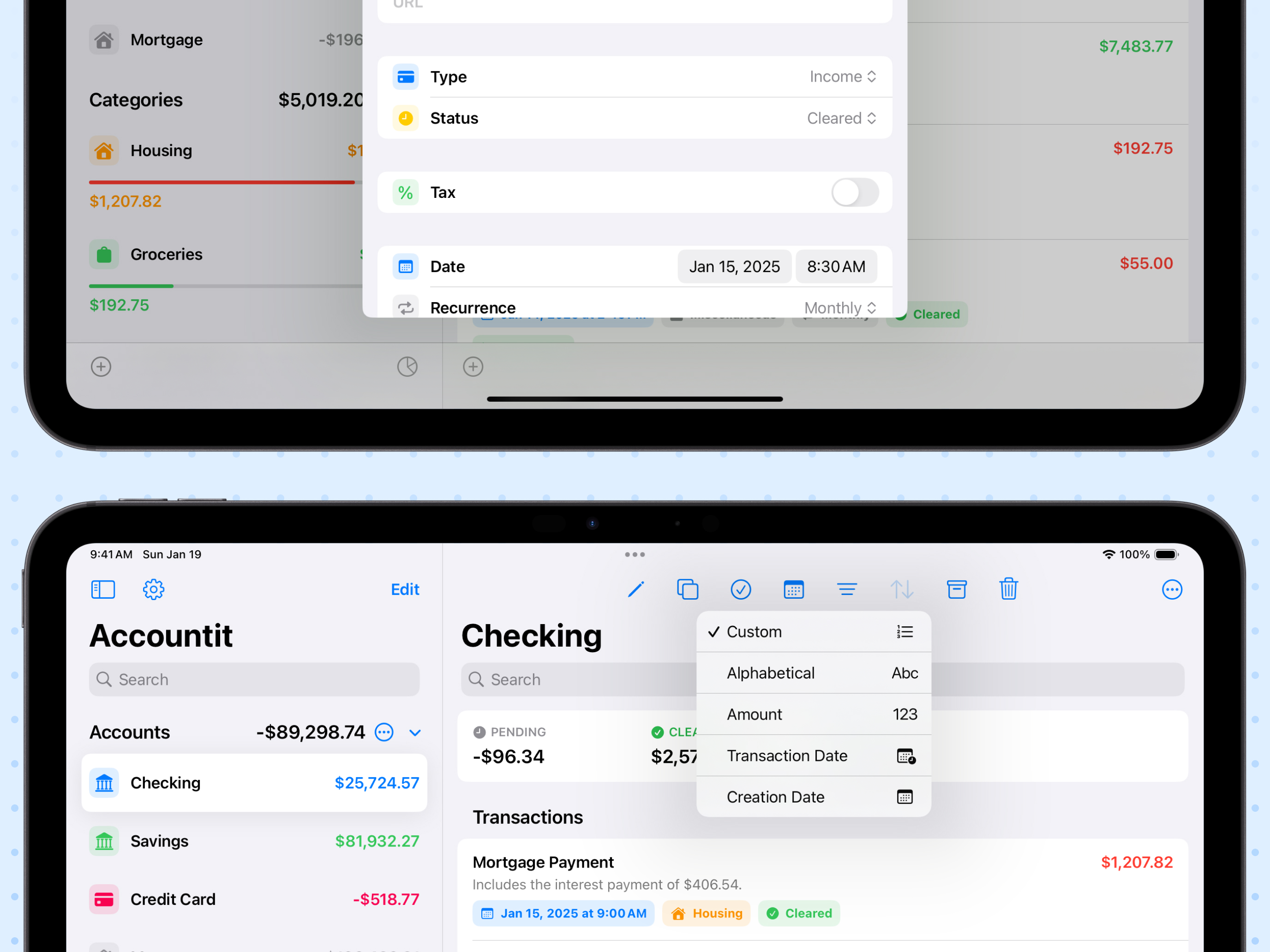The width and height of the screenshot is (1270, 952).
Task: Click the duplicate transactions icon
Action: [x=687, y=589]
